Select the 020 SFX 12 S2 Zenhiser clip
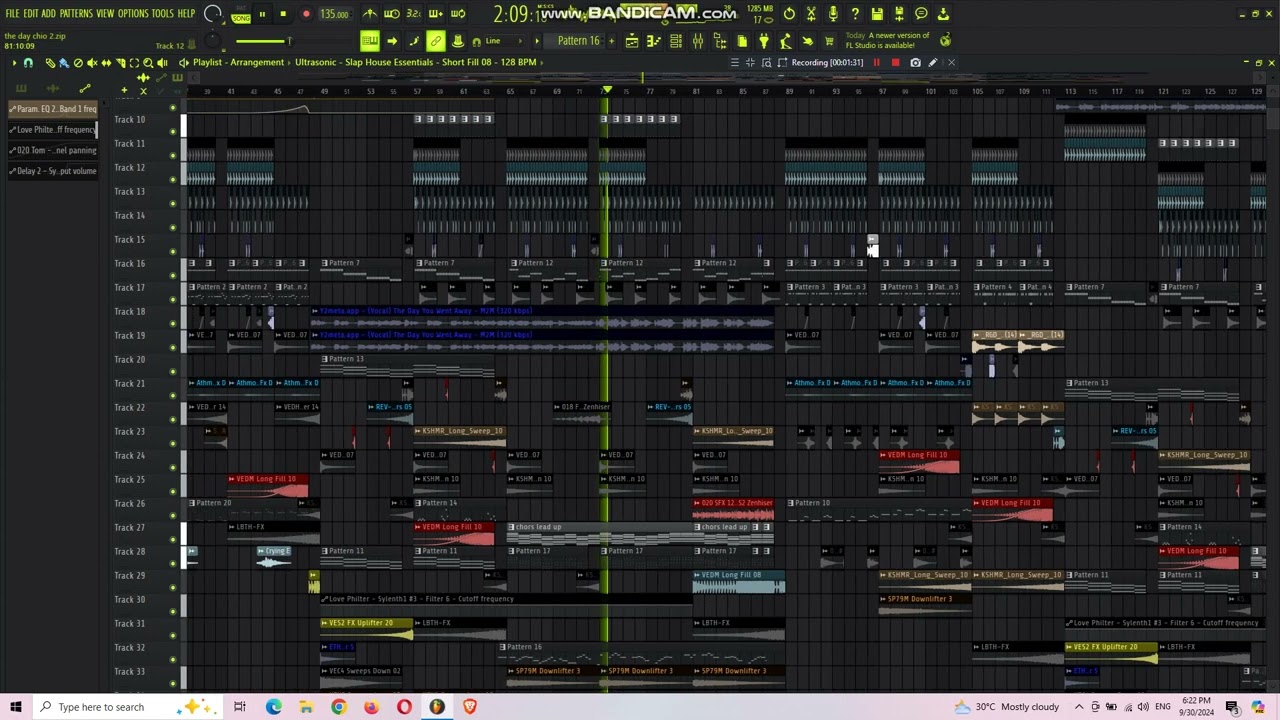1280x720 pixels. coord(733,509)
